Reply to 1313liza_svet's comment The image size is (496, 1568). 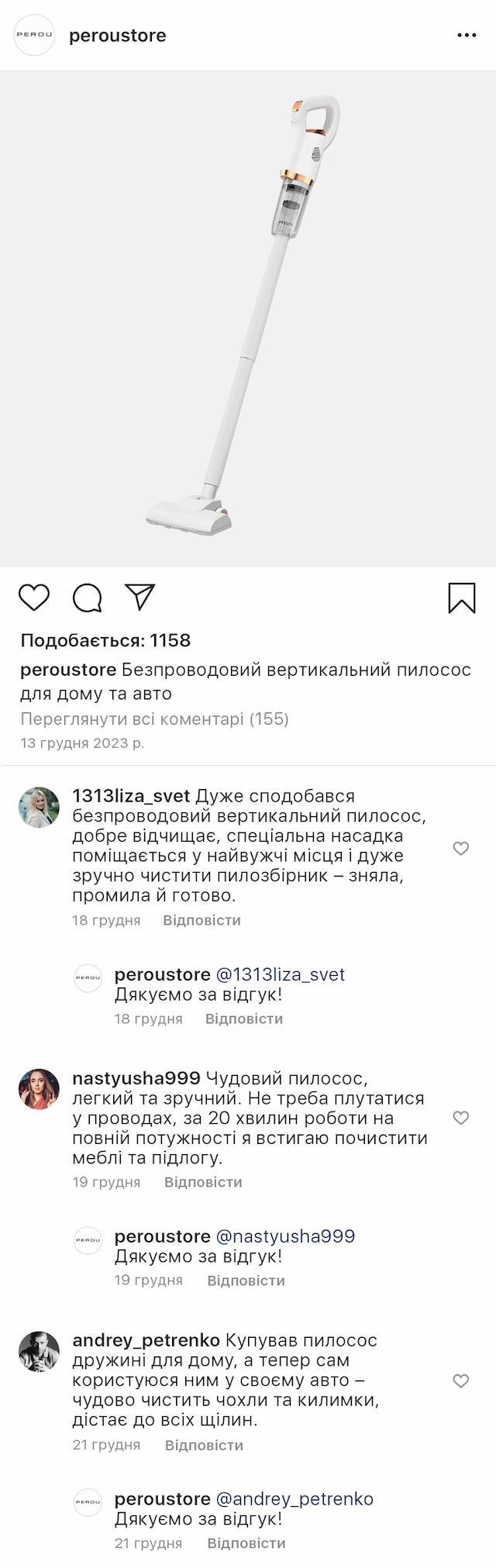(x=201, y=920)
